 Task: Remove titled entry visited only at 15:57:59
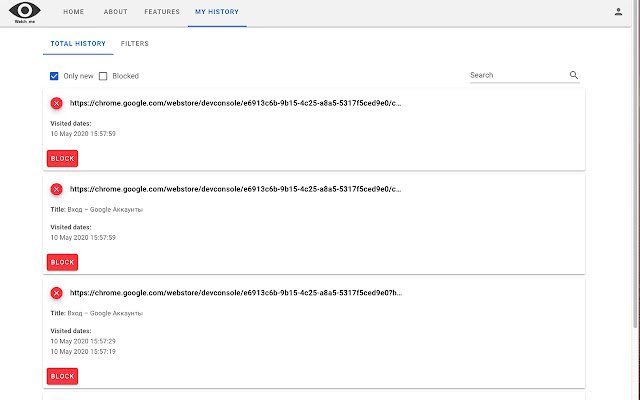click(x=56, y=189)
